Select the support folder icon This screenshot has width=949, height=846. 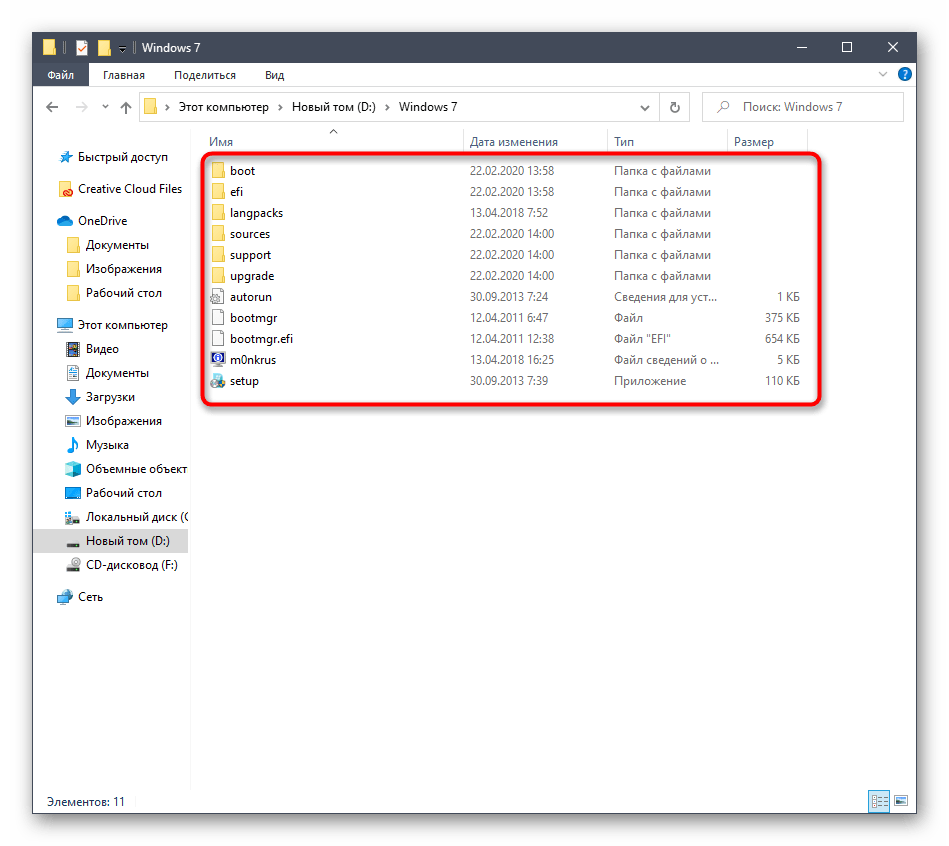pos(218,255)
